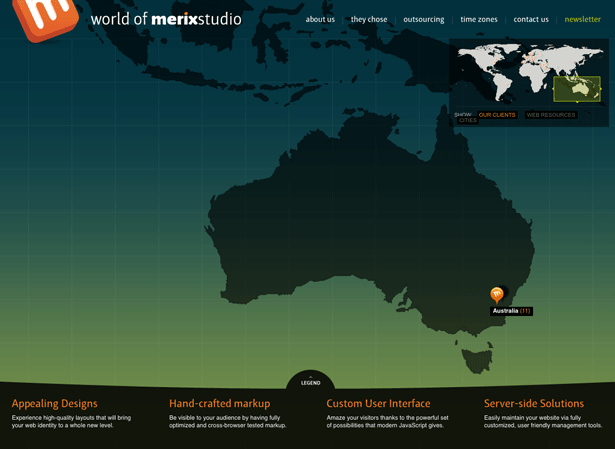Click the yellow viewport rectangle on minimap

pos(577,89)
